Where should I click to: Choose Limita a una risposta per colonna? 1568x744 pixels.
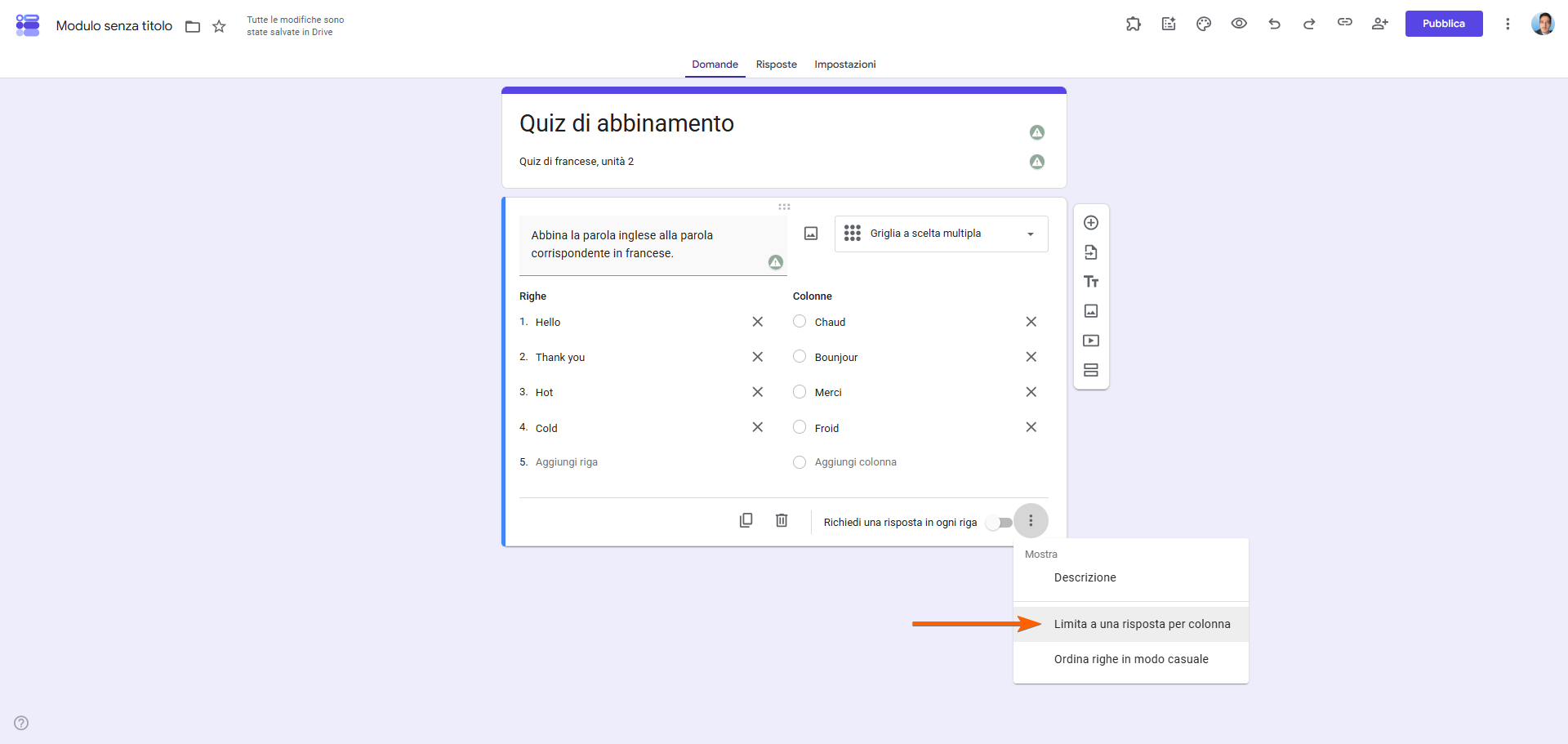coord(1131,624)
